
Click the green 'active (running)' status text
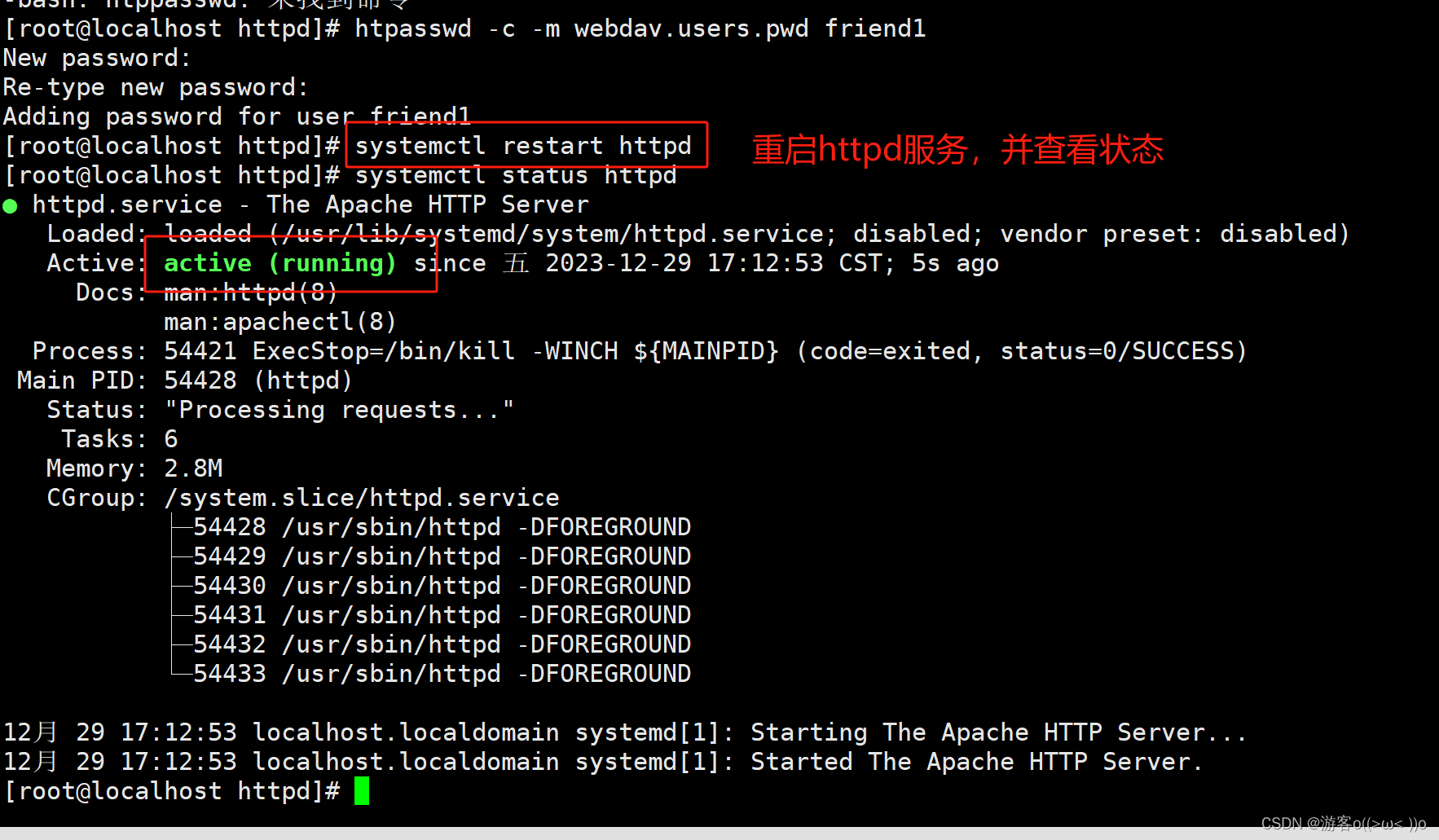click(280, 263)
